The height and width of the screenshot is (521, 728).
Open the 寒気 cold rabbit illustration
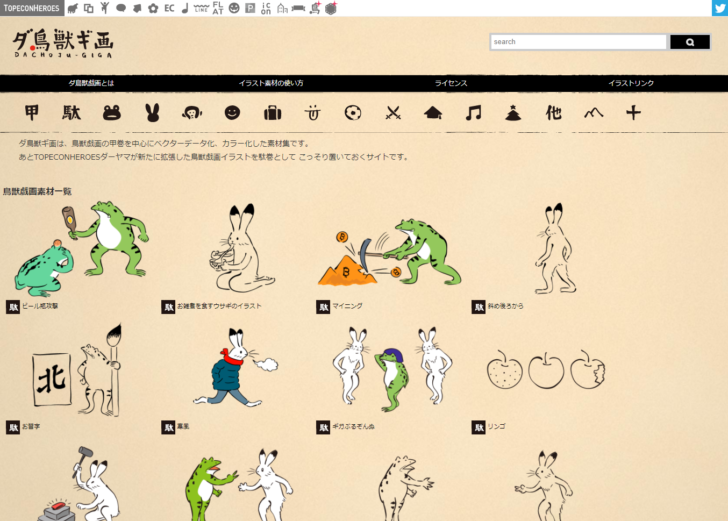(235, 367)
